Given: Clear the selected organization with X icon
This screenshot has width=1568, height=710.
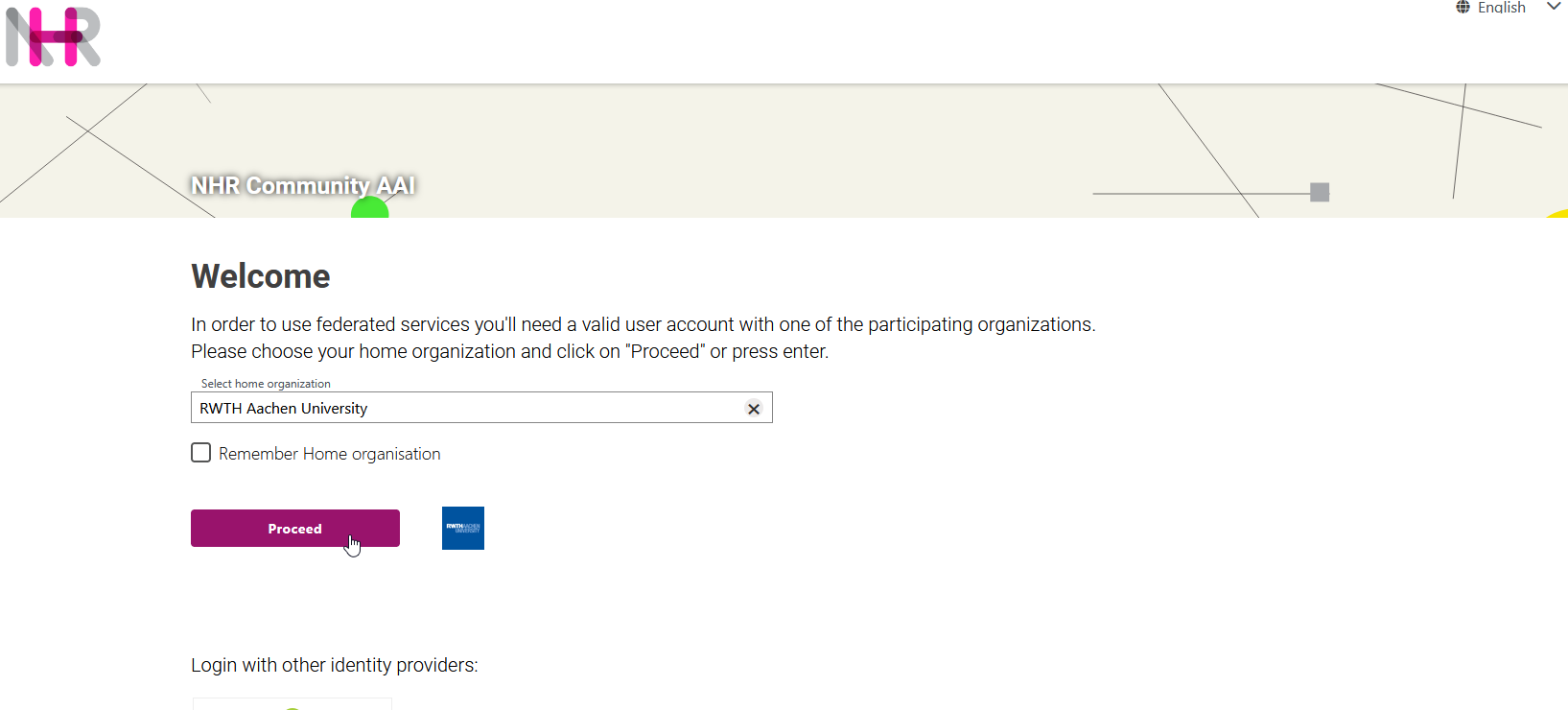Looking at the screenshot, I should click(754, 409).
